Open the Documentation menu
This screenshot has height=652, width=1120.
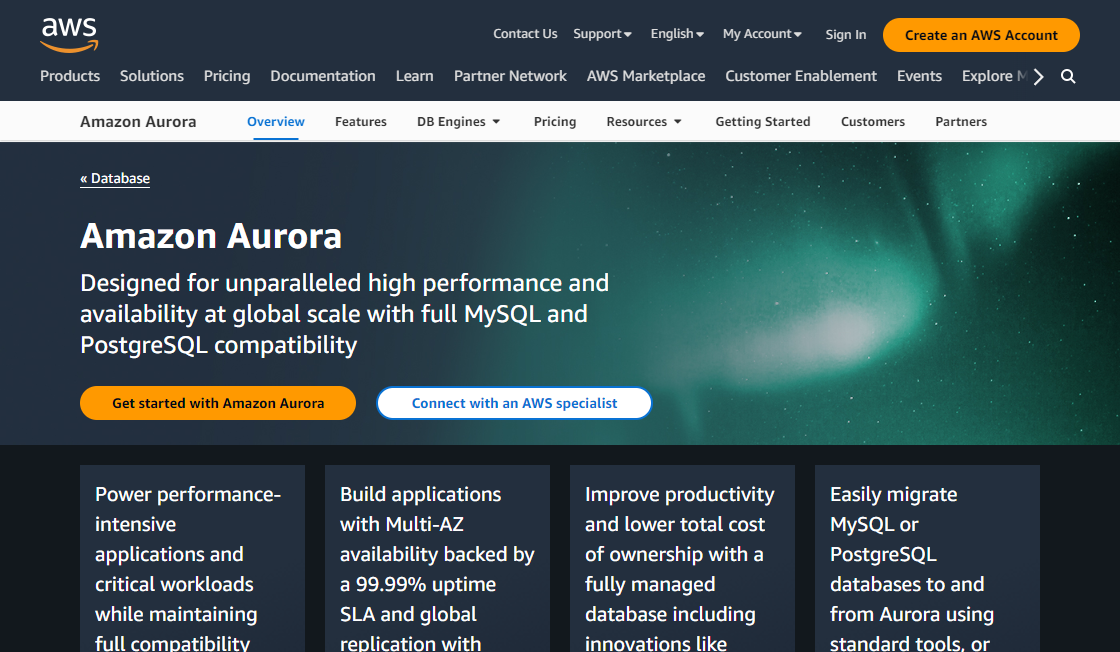click(x=323, y=76)
